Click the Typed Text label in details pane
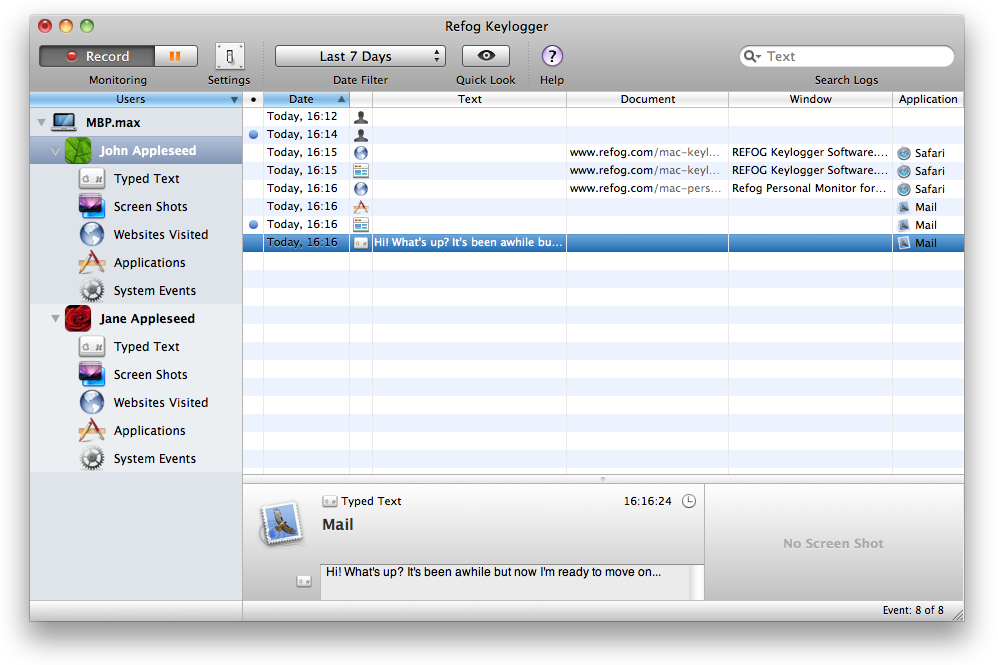The height and width of the screenshot is (665, 998). pos(371,501)
